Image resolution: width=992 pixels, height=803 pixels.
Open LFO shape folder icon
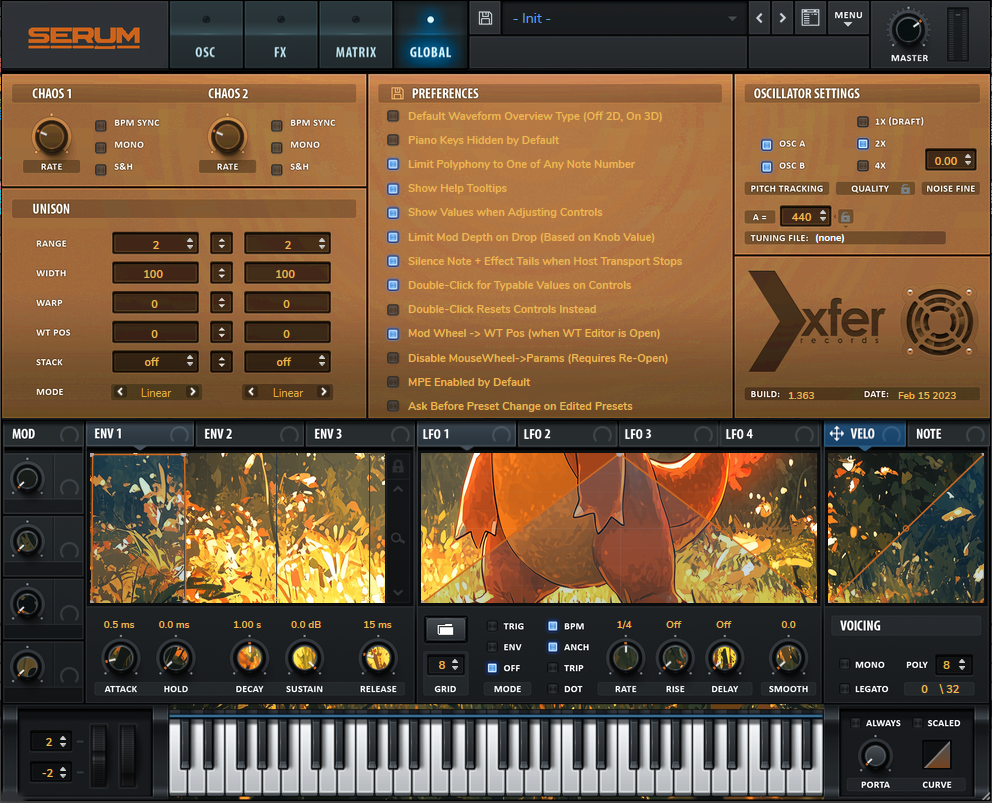445,629
